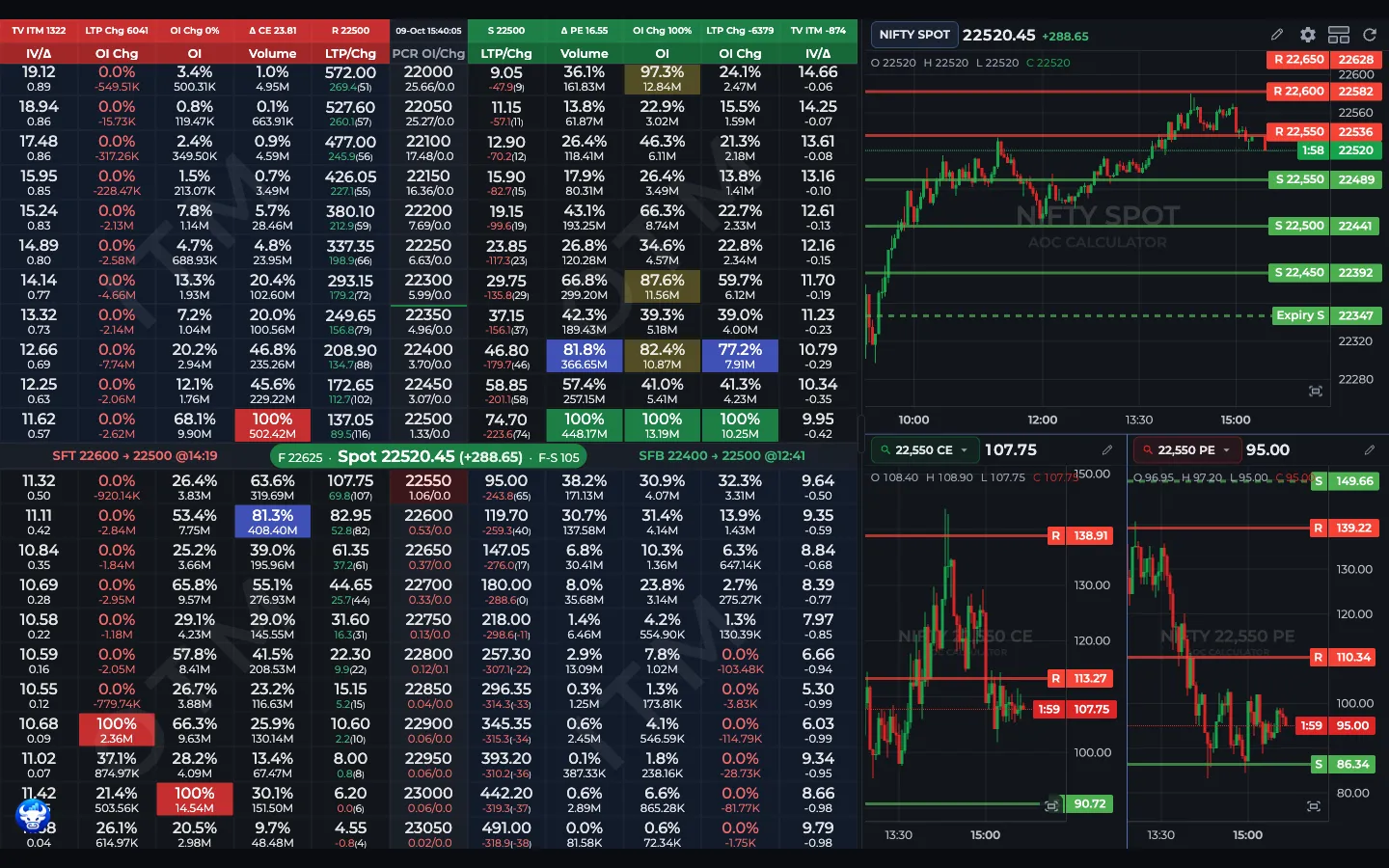Click the TV ITM -874 header cell
The image size is (1389, 868).
[818, 31]
